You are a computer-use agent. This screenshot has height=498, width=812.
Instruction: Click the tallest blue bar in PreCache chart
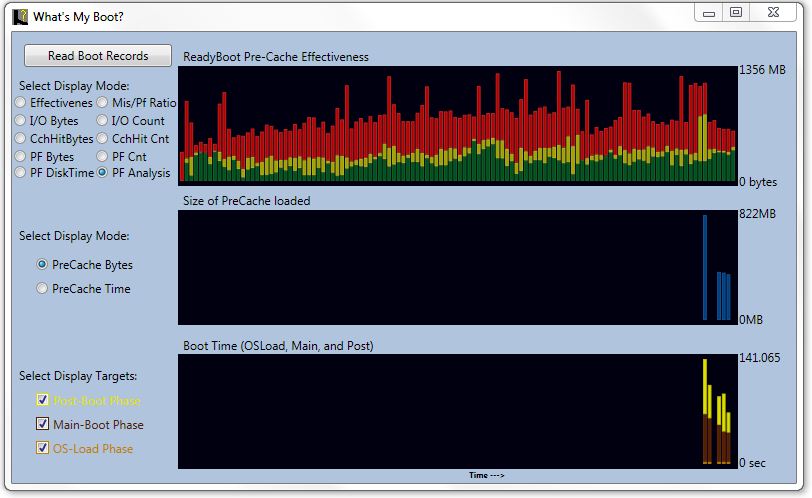click(x=705, y=268)
